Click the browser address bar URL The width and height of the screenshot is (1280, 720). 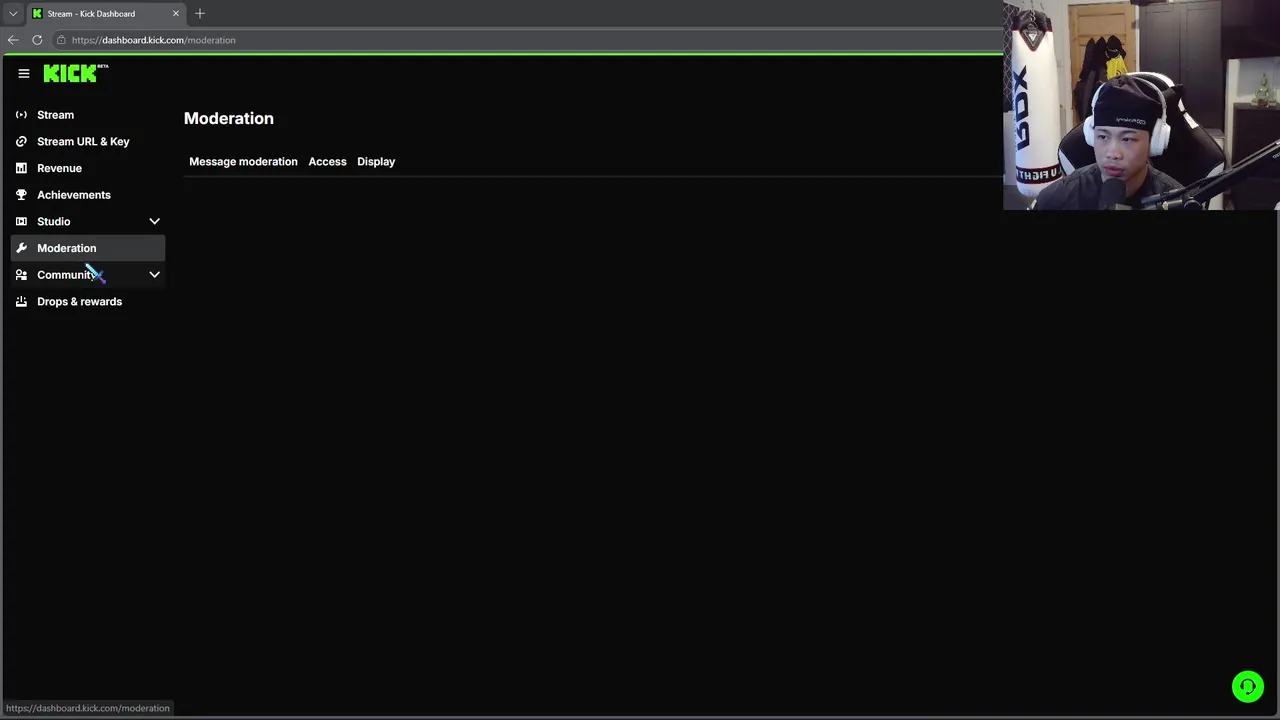pos(154,40)
